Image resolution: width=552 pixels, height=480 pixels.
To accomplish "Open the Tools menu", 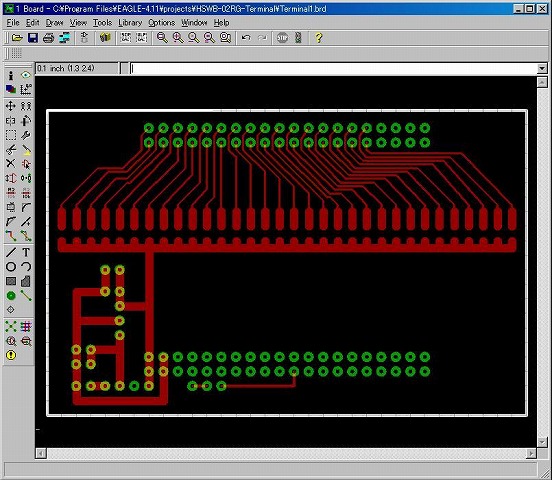I will [102, 23].
